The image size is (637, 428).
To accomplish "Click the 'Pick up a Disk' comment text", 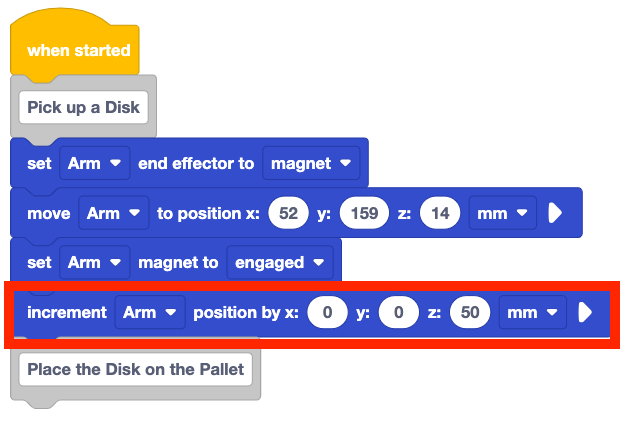I will tap(84, 108).
